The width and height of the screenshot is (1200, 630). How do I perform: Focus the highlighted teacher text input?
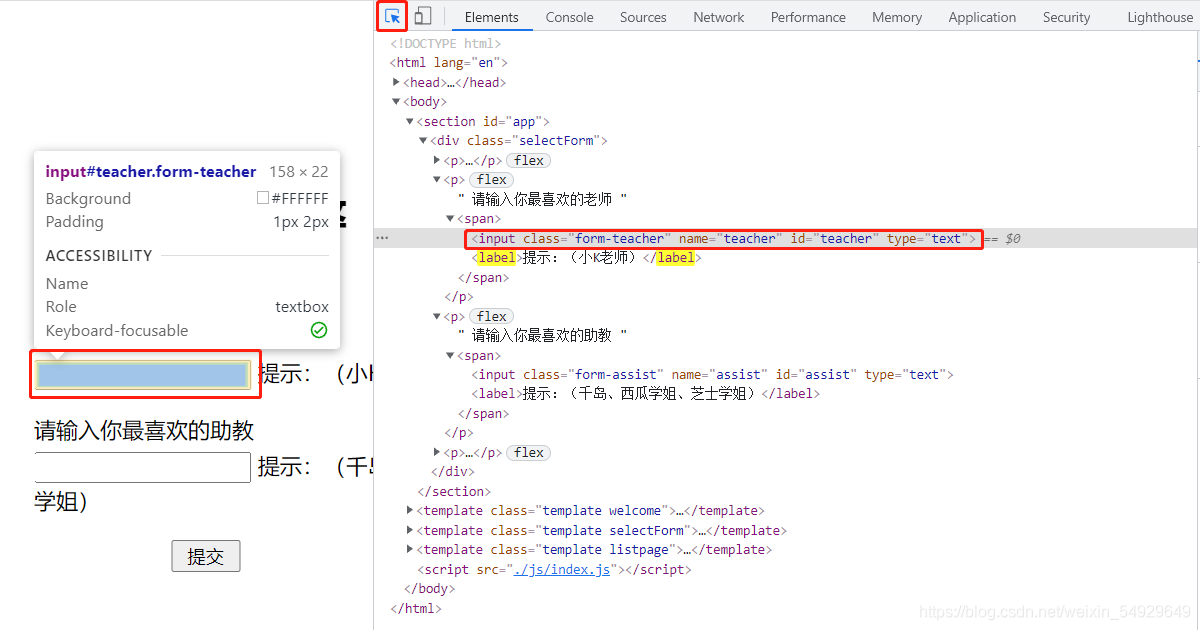(142, 374)
